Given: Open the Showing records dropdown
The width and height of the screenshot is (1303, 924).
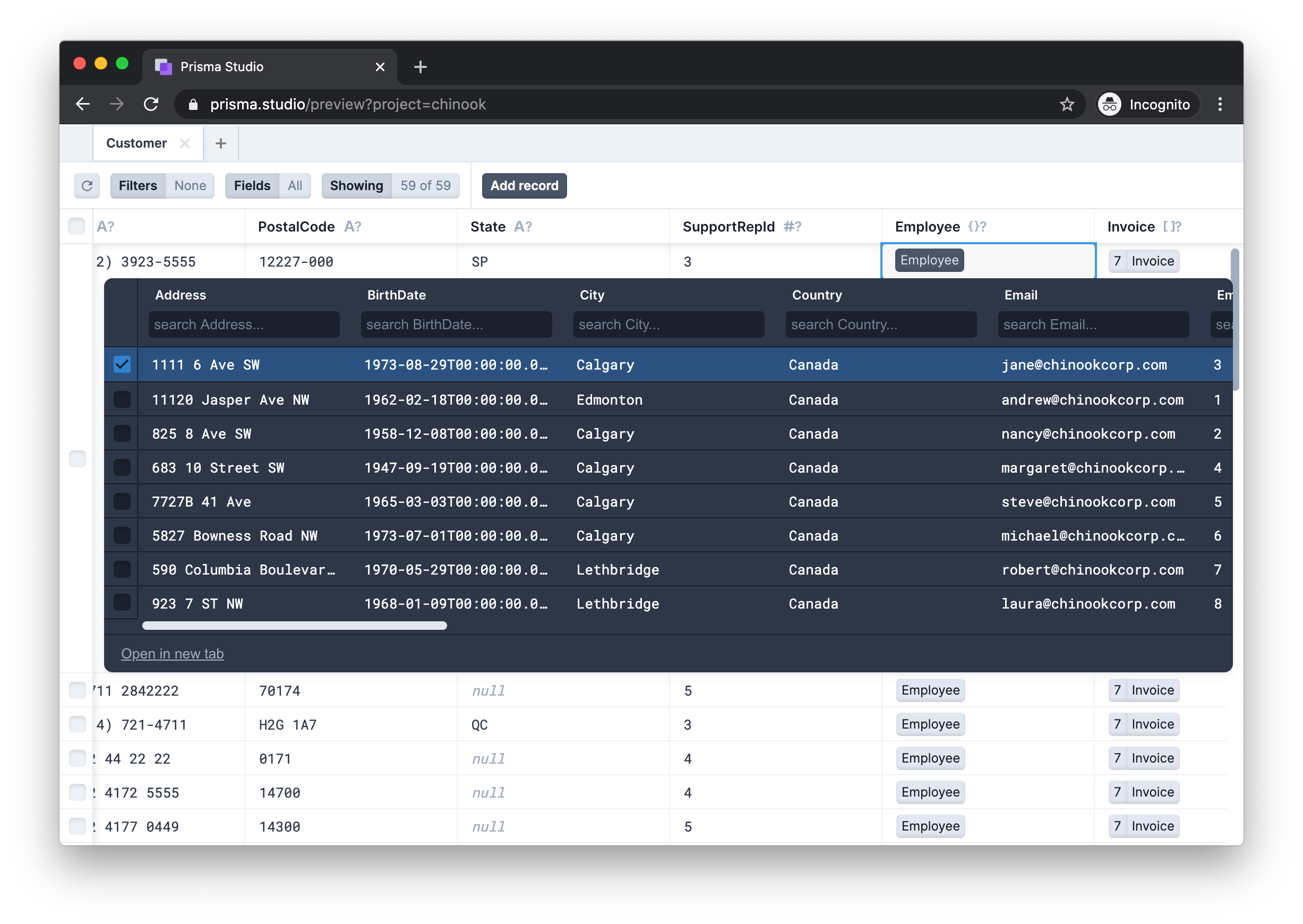Looking at the screenshot, I should [x=390, y=185].
